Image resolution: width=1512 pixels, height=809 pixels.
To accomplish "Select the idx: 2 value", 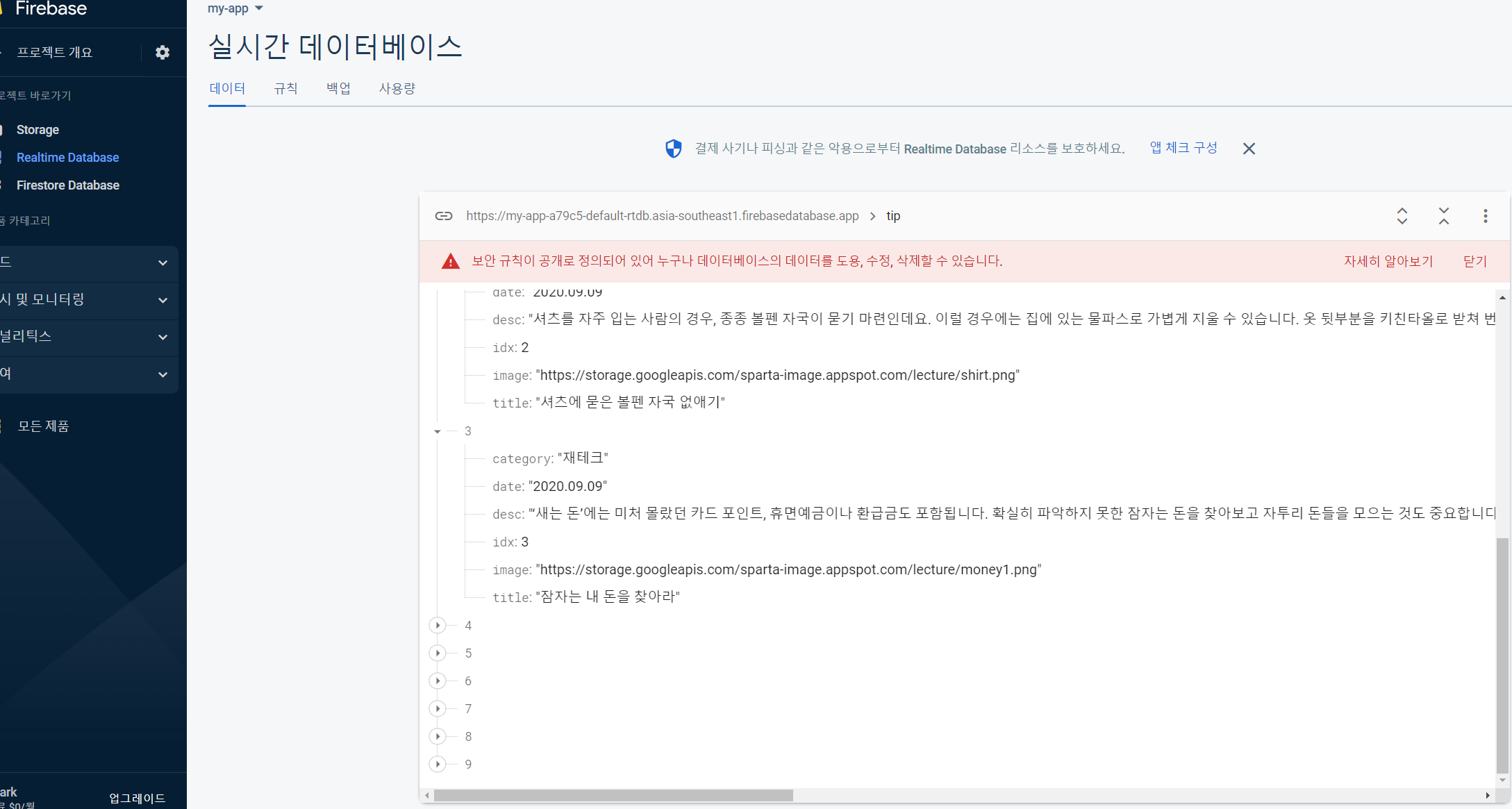I will (x=525, y=348).
